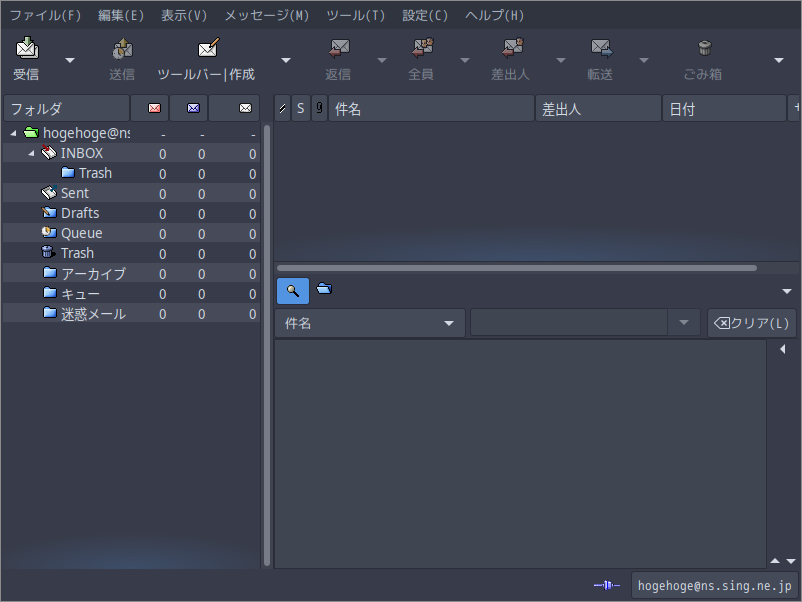
Task: Click the folder icon next to search
Action: click(324, 289)
